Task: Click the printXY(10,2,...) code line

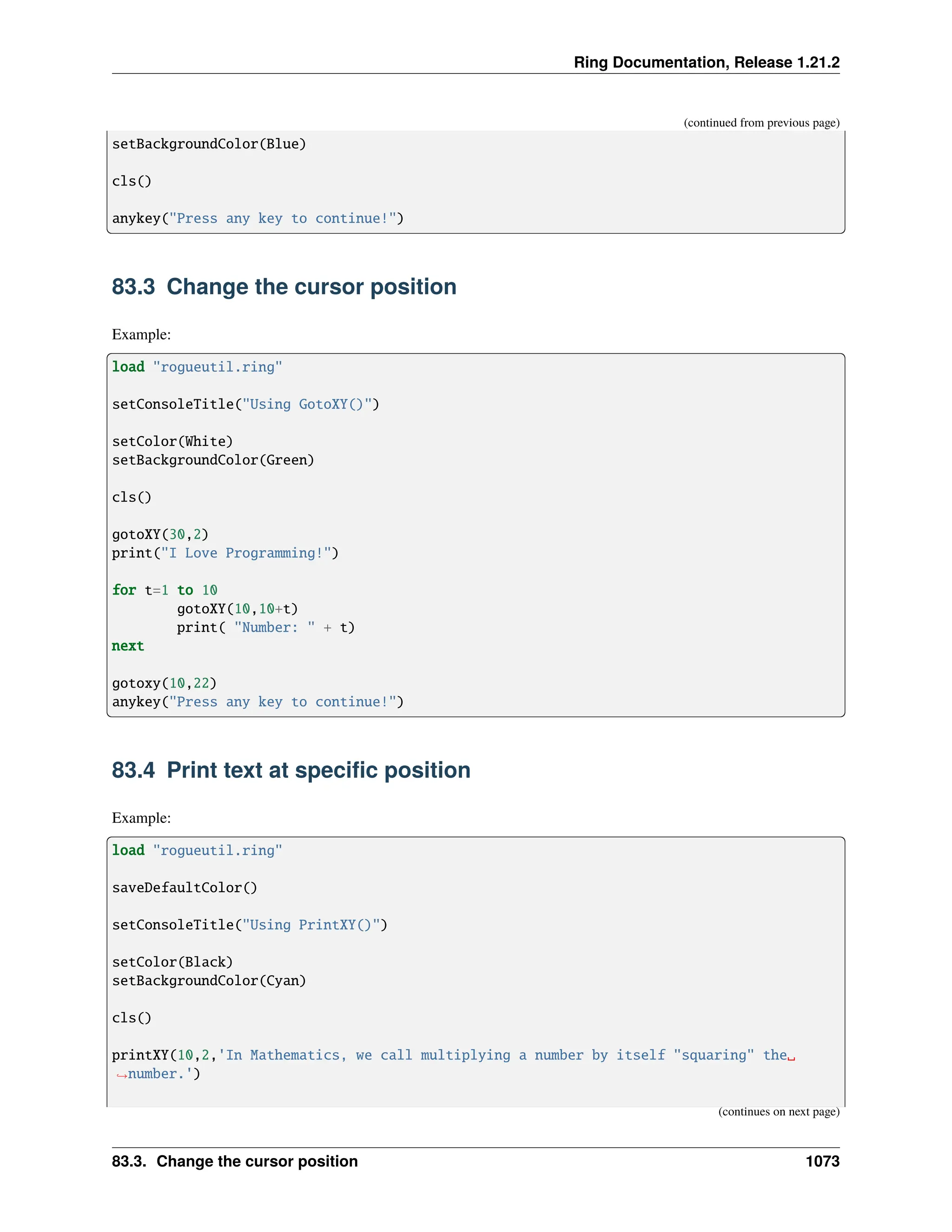Action: pyautogui.click(x=451, y=1055)
